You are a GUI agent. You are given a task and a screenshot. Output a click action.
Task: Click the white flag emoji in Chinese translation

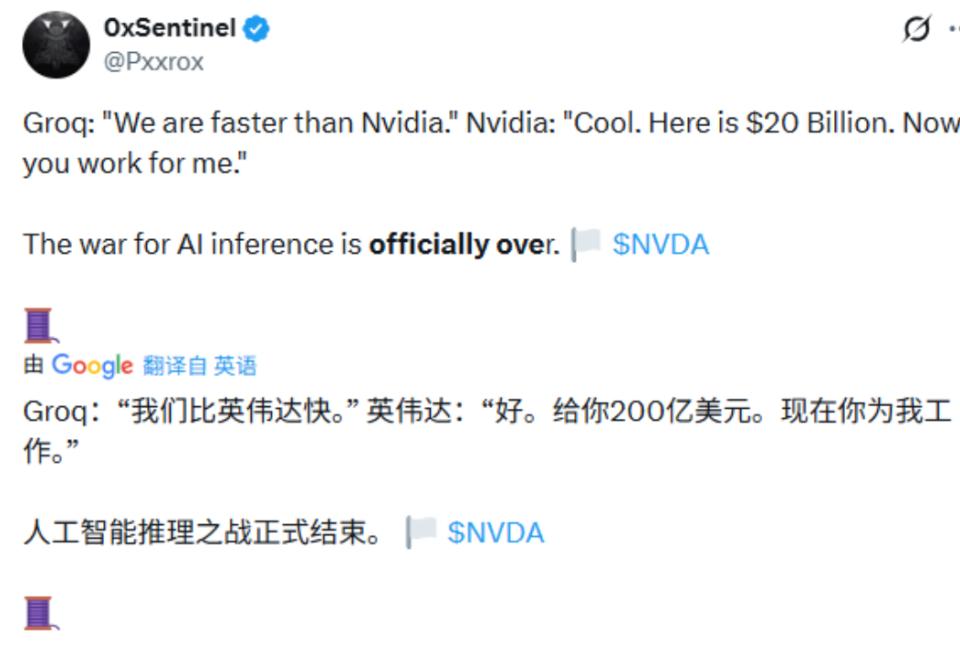(422, 532)
